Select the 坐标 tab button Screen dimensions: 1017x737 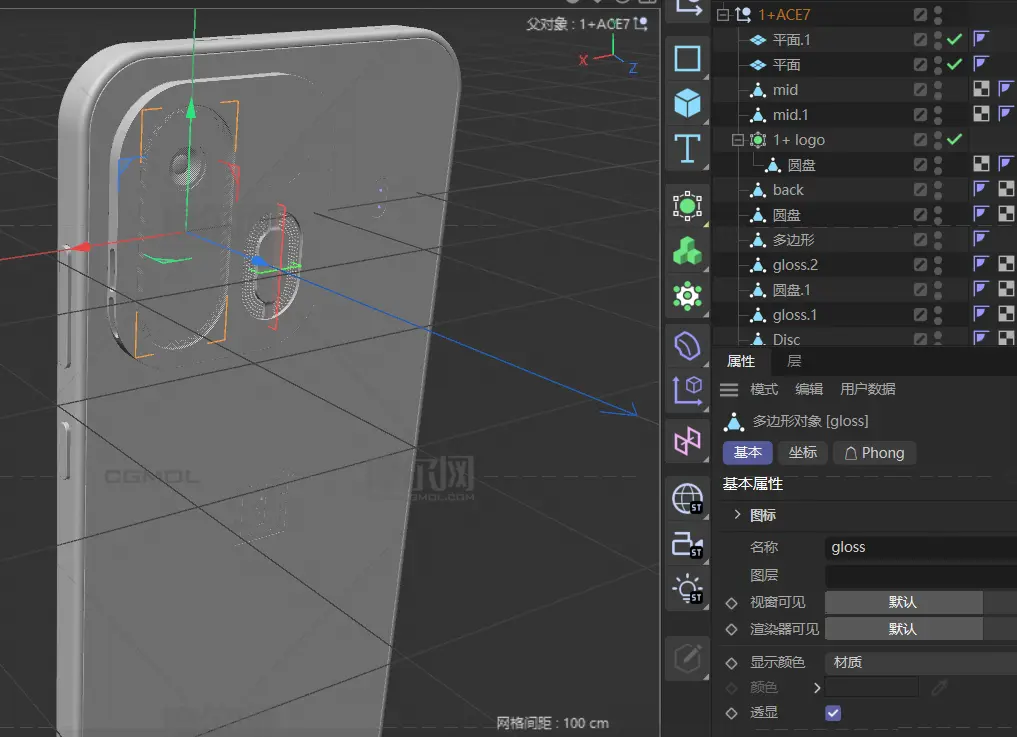[802, 453]
